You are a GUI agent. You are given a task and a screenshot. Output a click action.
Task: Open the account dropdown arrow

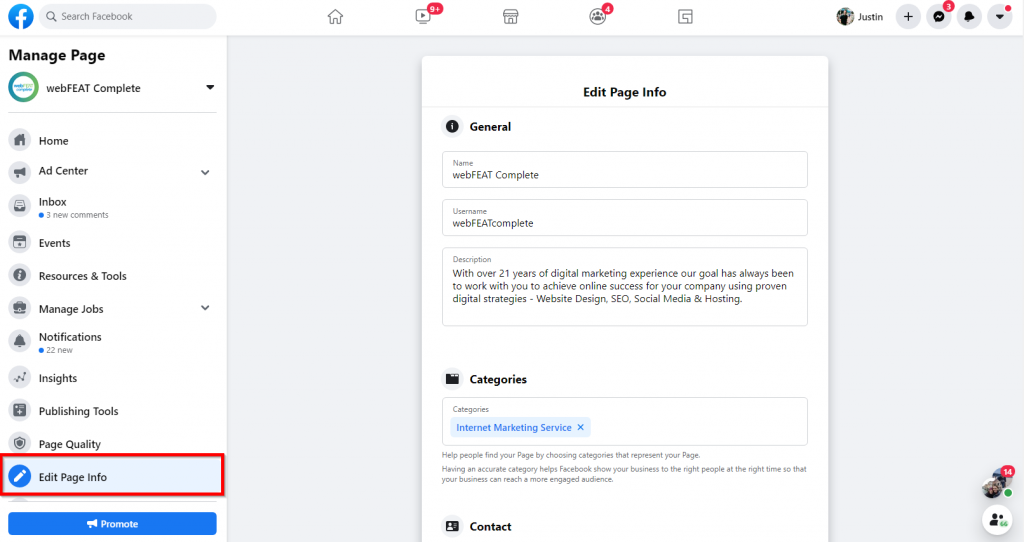[1000, 16]
